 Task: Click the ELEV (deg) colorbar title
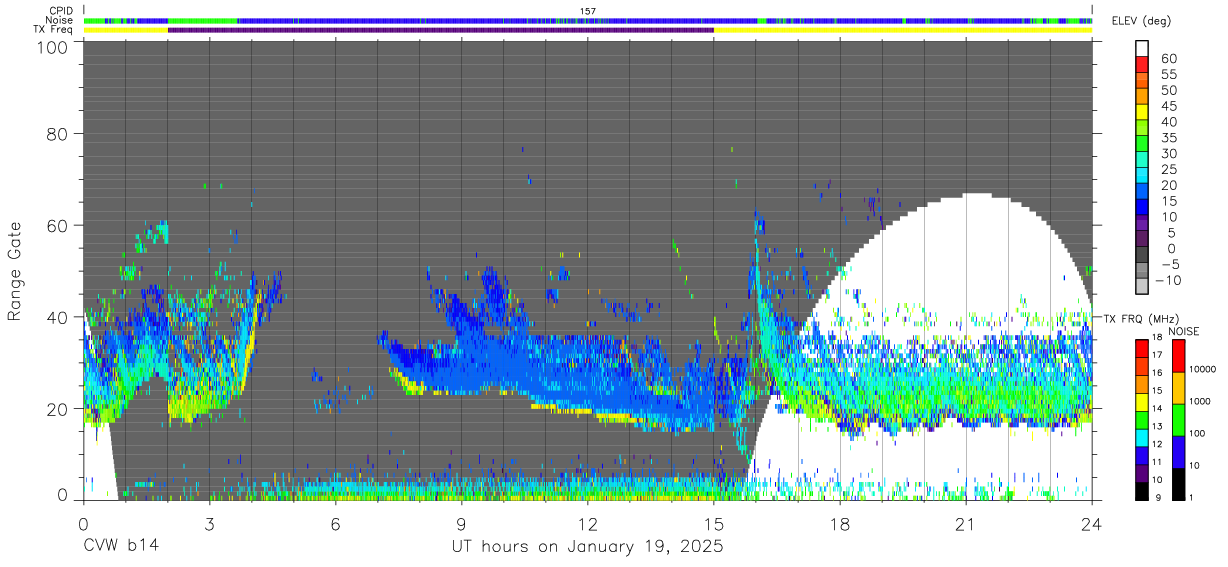click(x=1141, y=21)
